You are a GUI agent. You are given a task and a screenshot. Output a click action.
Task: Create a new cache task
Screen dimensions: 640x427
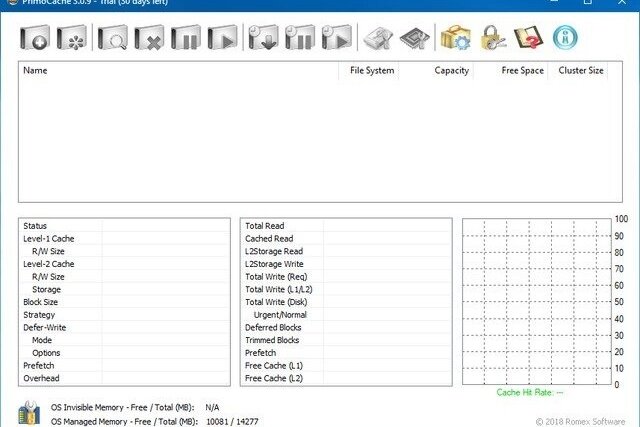[x=35, y=38]
